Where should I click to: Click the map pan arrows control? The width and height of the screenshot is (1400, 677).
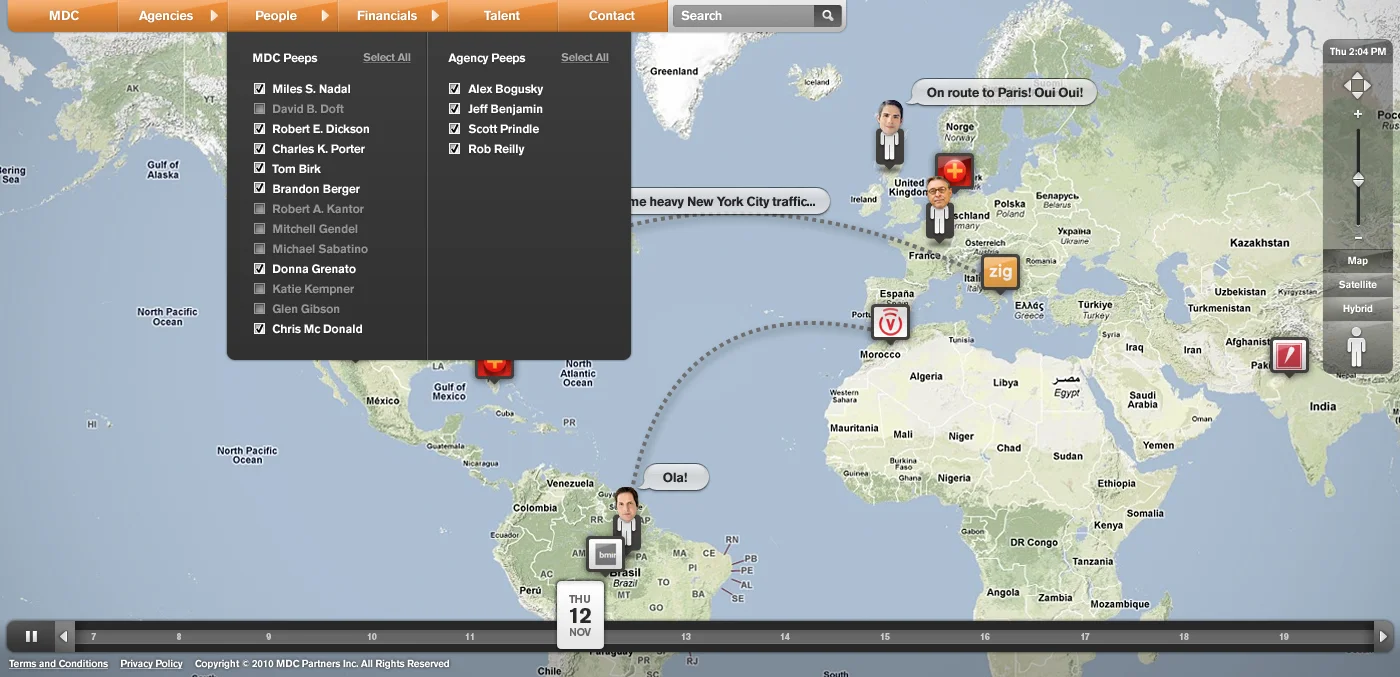tap(1357, 85)
